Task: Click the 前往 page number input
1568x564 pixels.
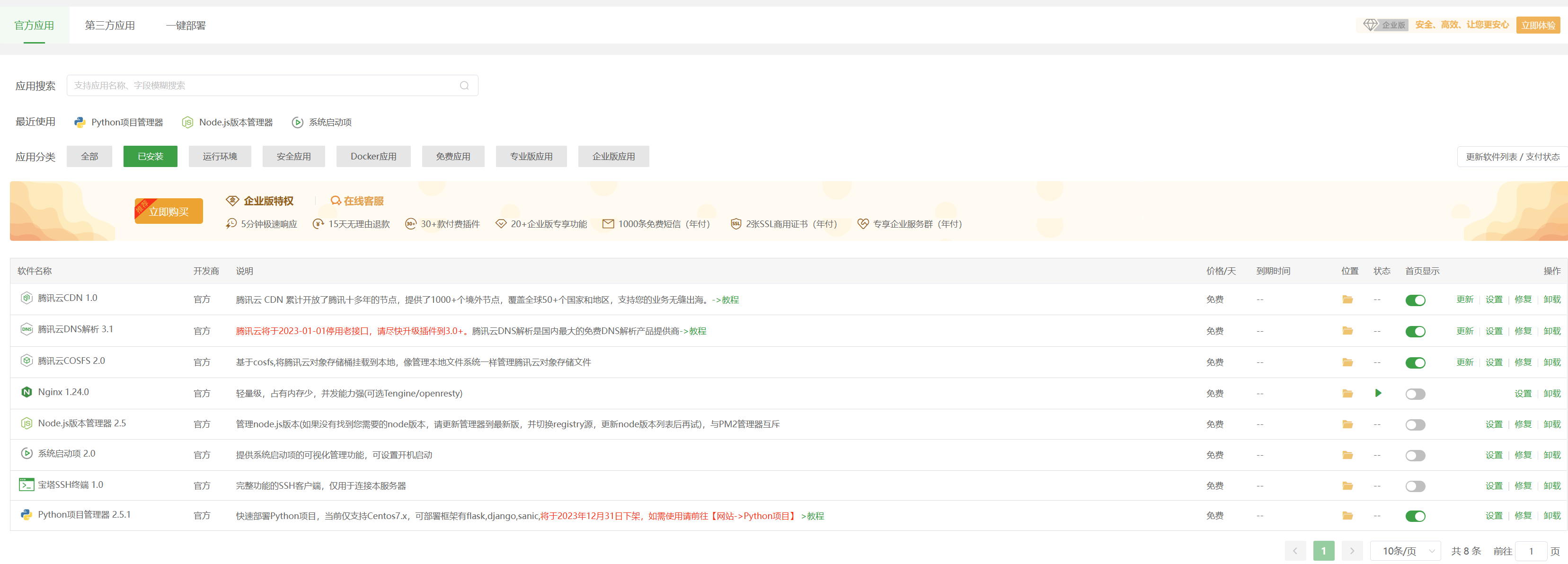Action: [1531, 551]
